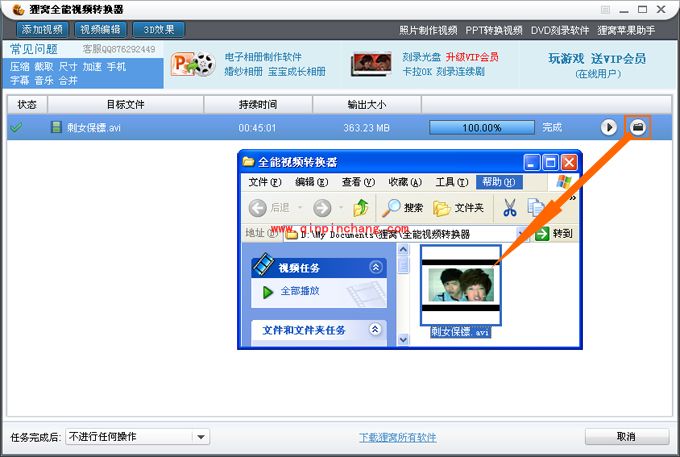
Task: Open the 压缩 help topic
Action: pyautogui.click(x=20, y=67)
